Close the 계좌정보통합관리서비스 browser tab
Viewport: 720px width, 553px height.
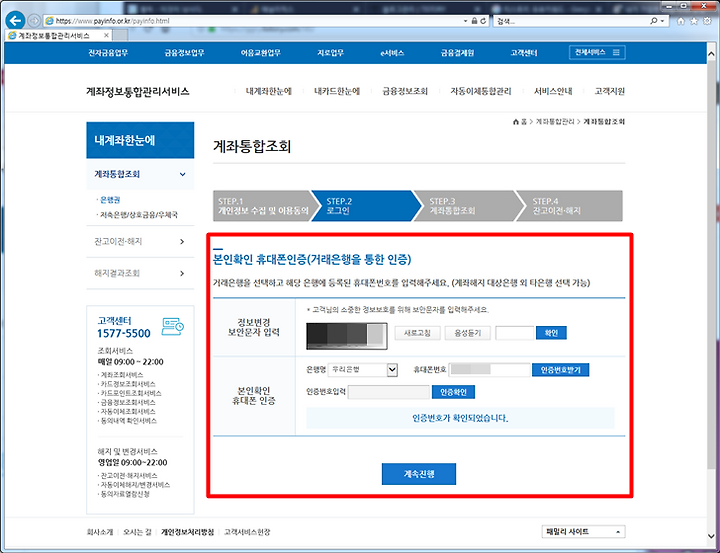(x=106, y=35)
